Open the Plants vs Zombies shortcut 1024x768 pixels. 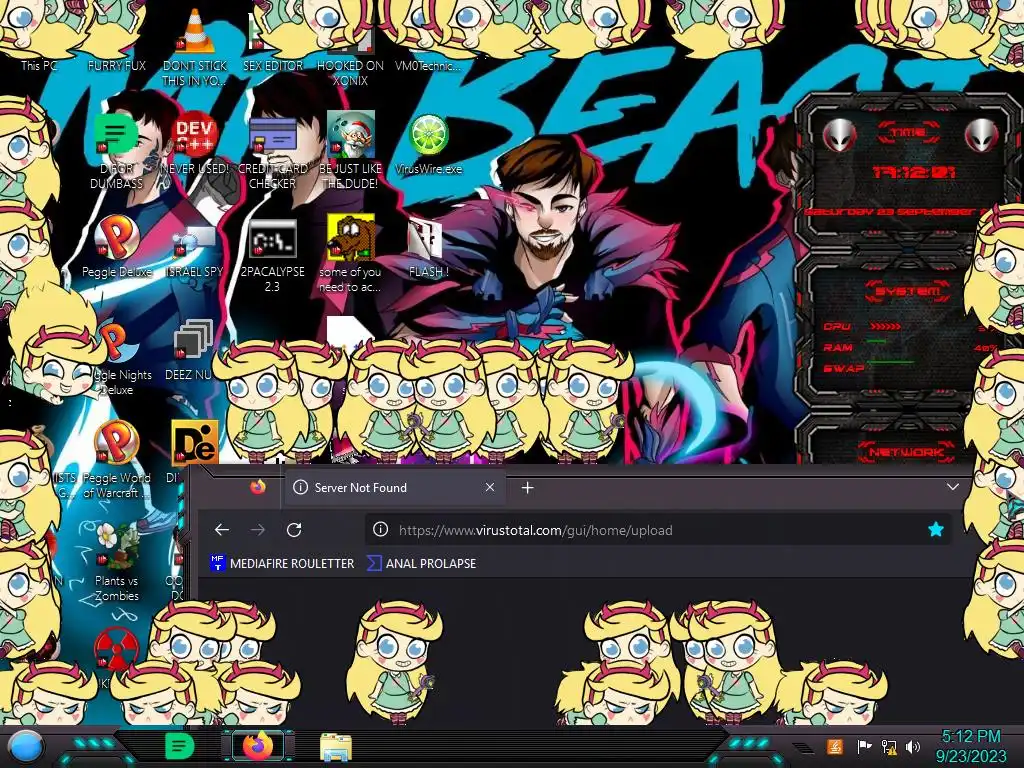(116, 562)
